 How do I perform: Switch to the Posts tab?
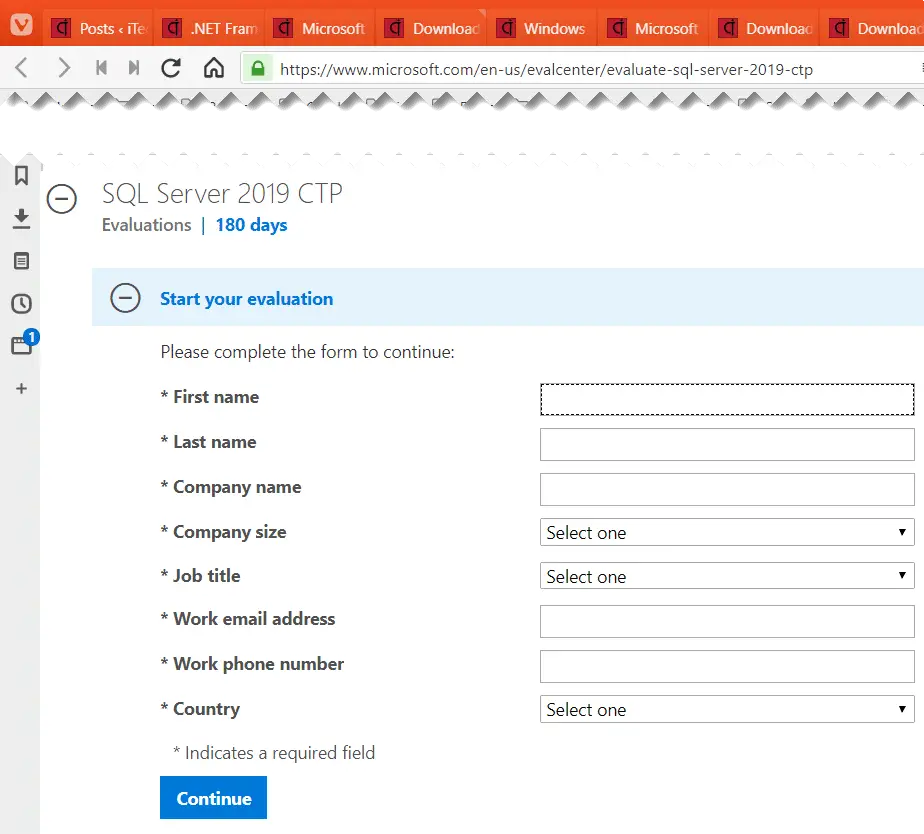(100, 28)
